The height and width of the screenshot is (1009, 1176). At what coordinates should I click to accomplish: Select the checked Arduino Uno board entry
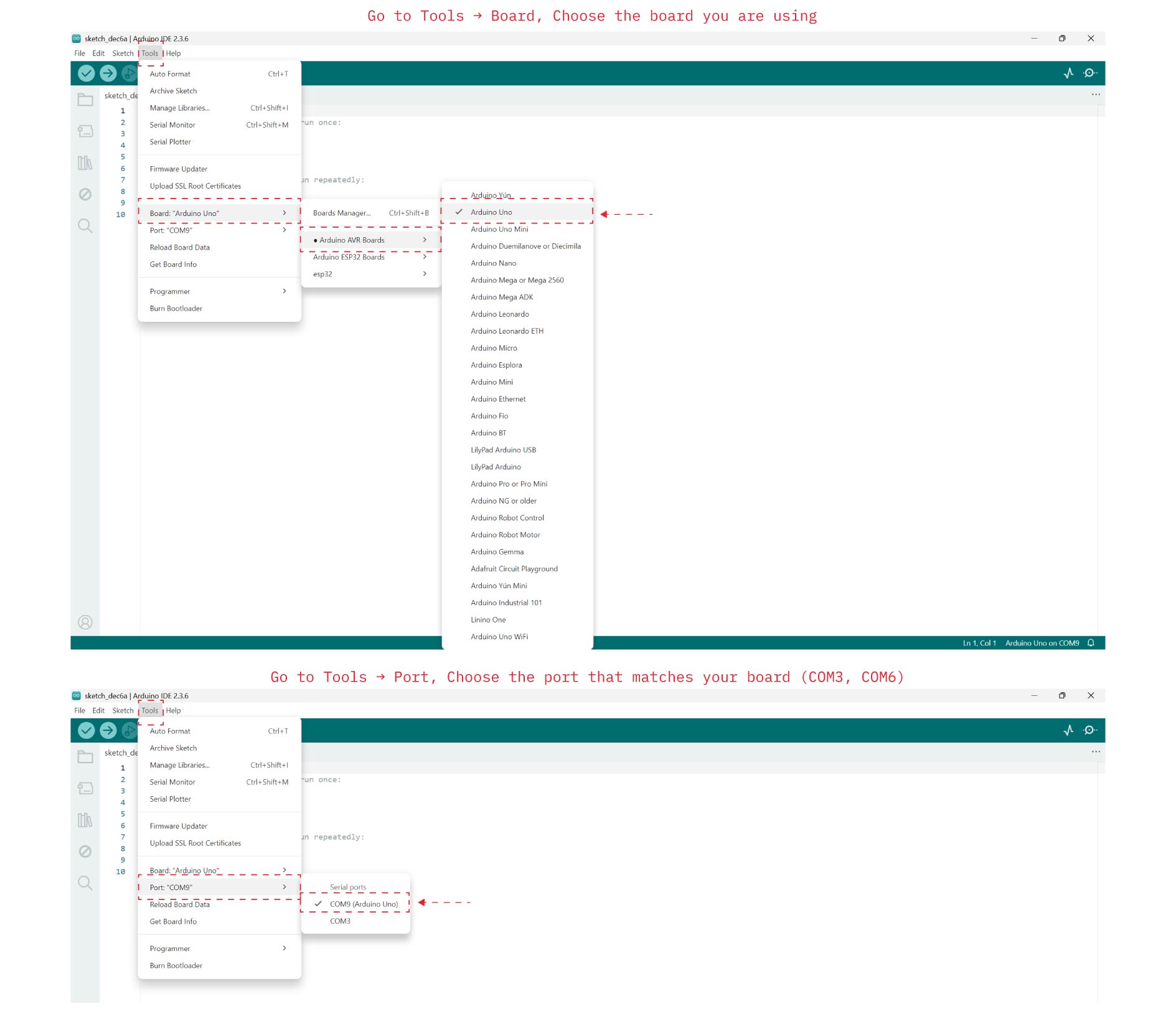click(x=491, y=212)
